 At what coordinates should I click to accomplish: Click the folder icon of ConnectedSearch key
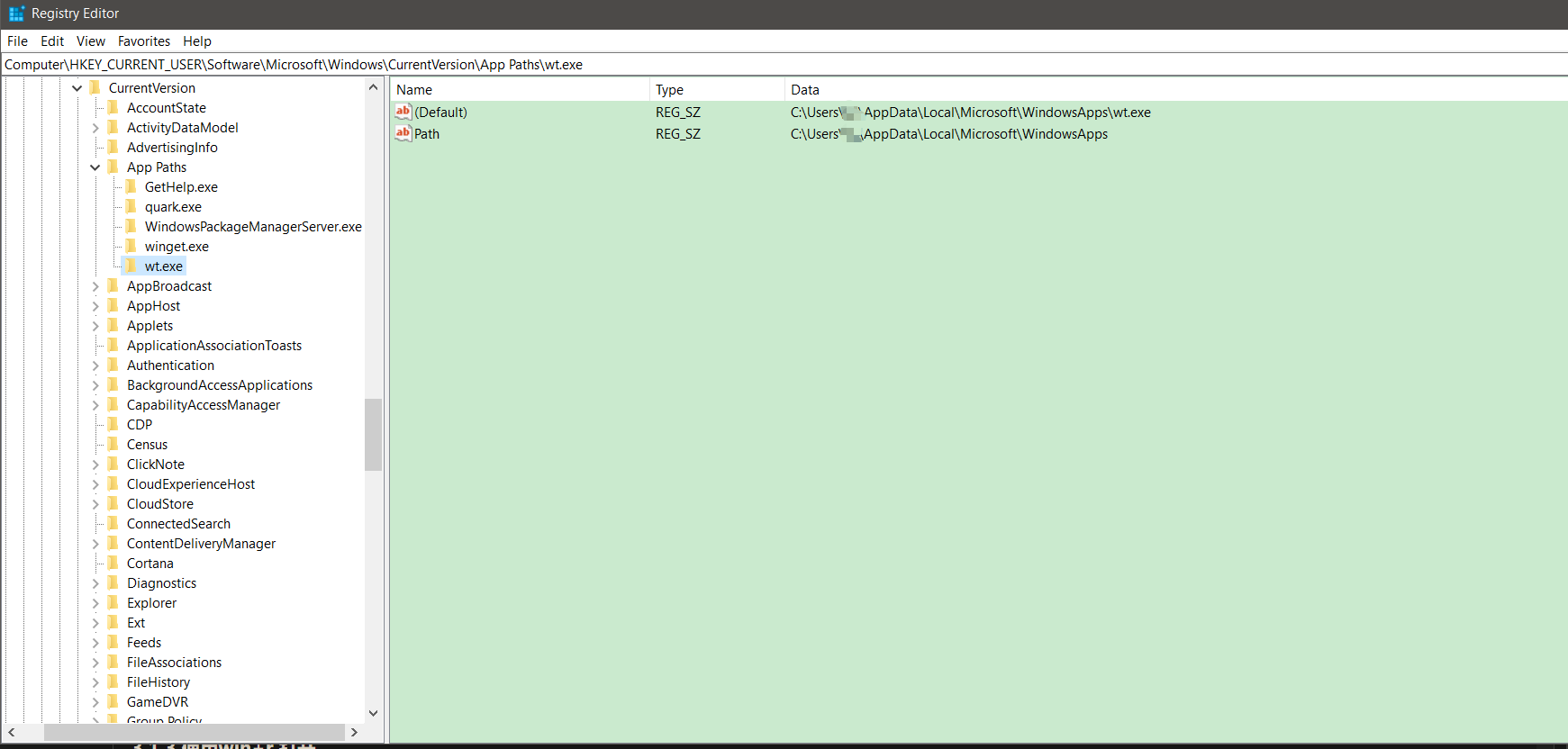[x=113, y=523]
